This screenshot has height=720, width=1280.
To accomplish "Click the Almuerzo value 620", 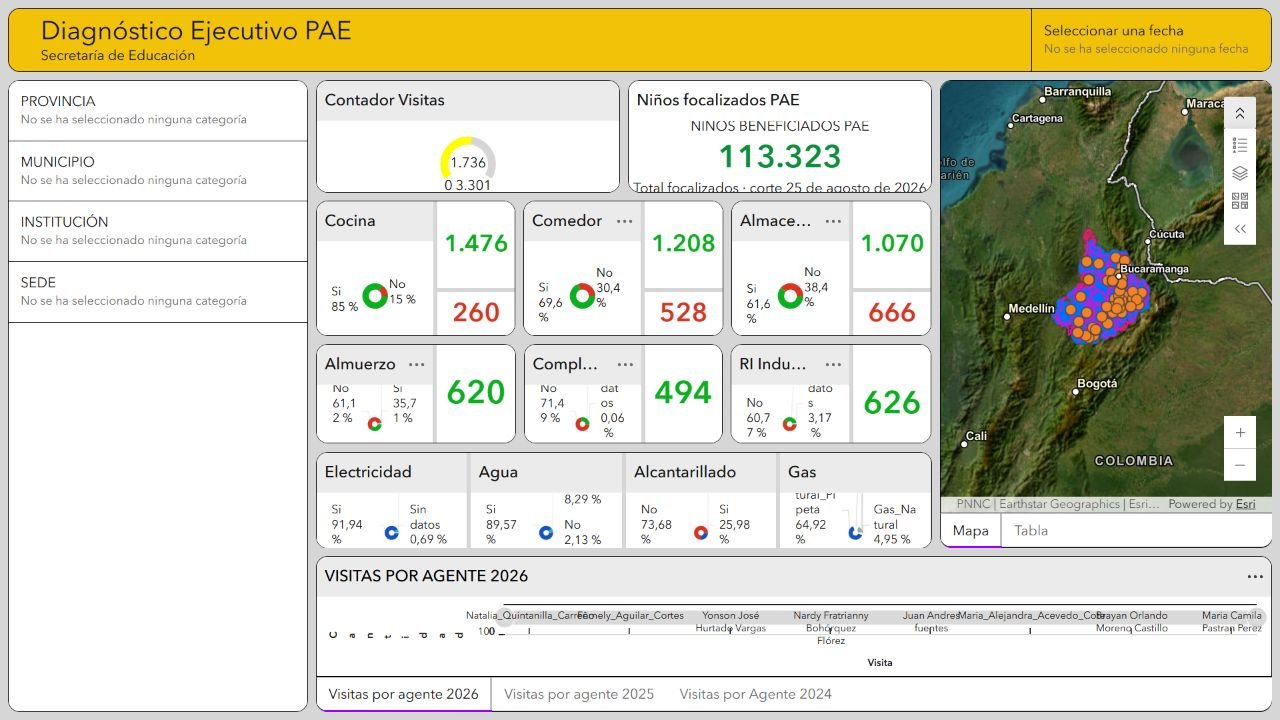I will coord(476,392).
